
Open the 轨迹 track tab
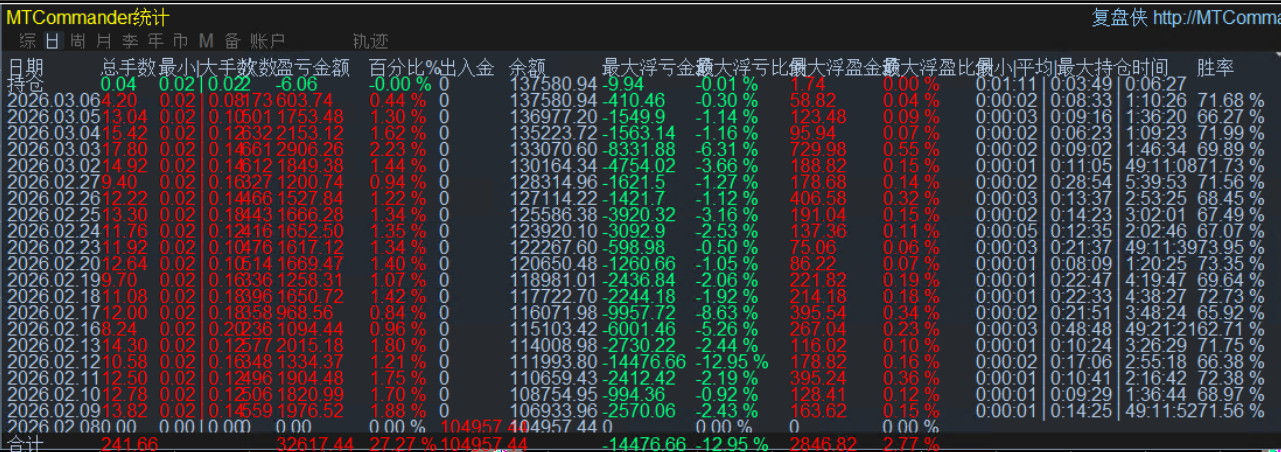[x=370, y=41]
